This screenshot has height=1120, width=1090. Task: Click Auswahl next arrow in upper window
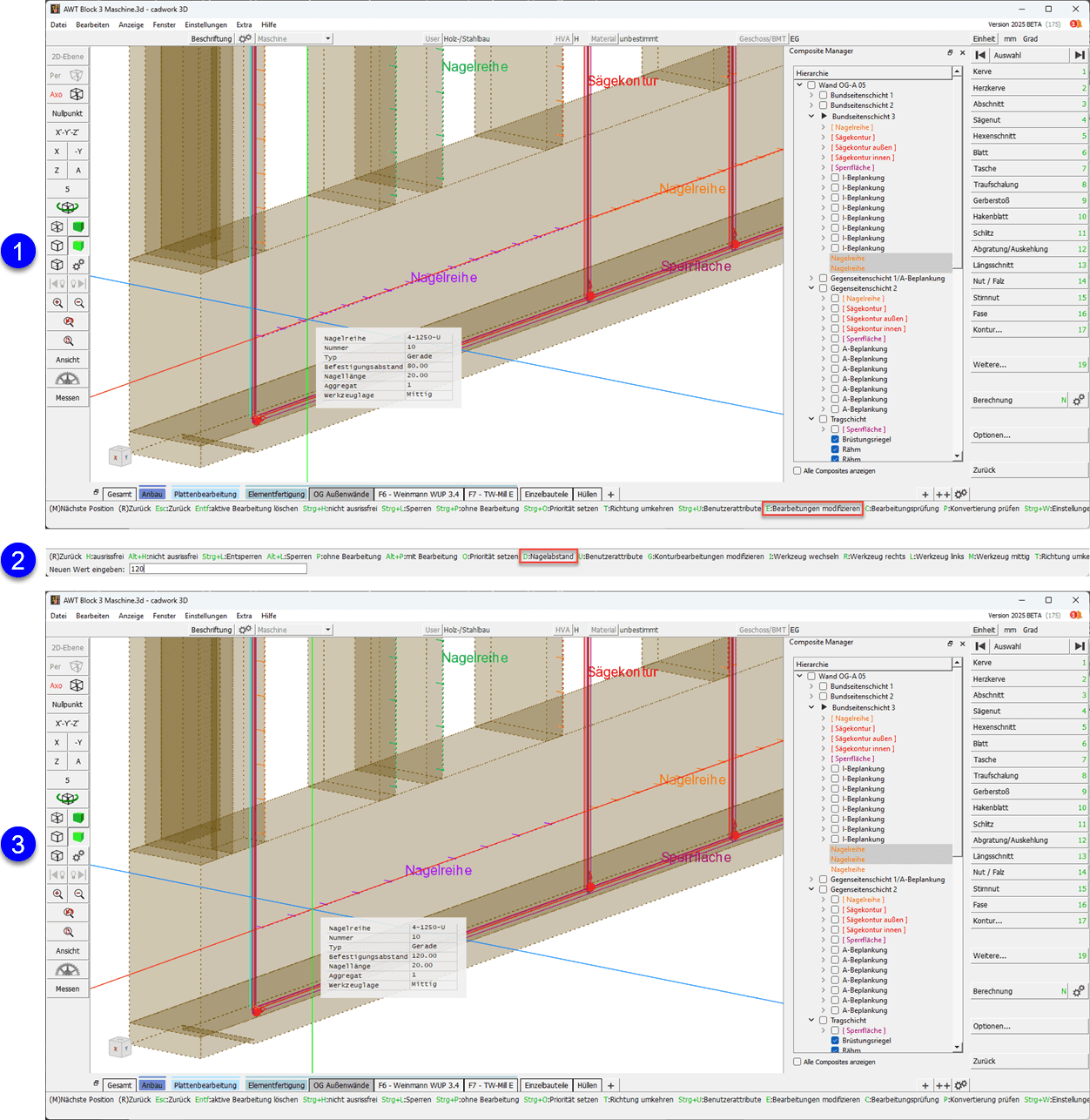(x=1080, y=55)
